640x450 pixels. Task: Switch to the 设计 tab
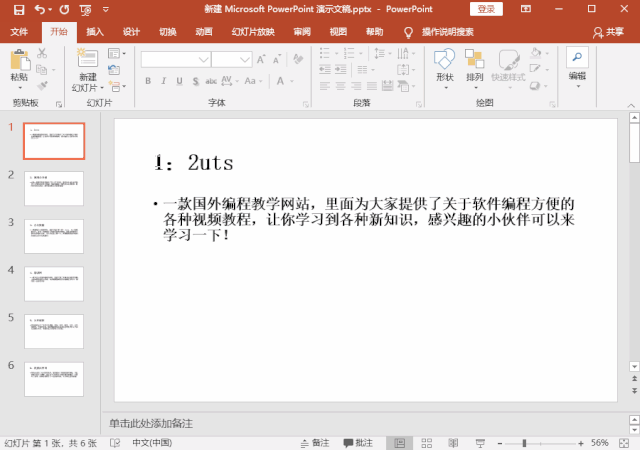131,32
